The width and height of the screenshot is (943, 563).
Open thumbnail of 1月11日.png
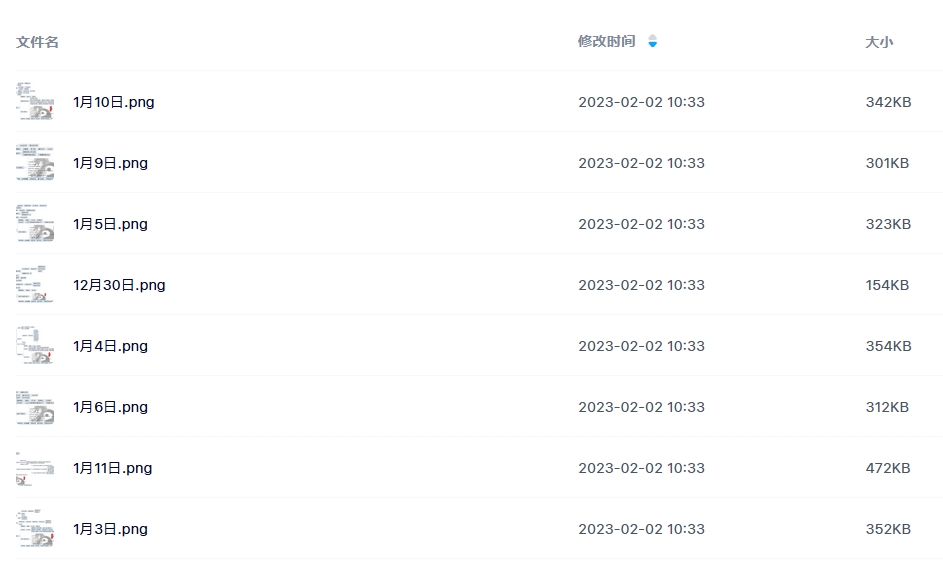click(35, 468)
